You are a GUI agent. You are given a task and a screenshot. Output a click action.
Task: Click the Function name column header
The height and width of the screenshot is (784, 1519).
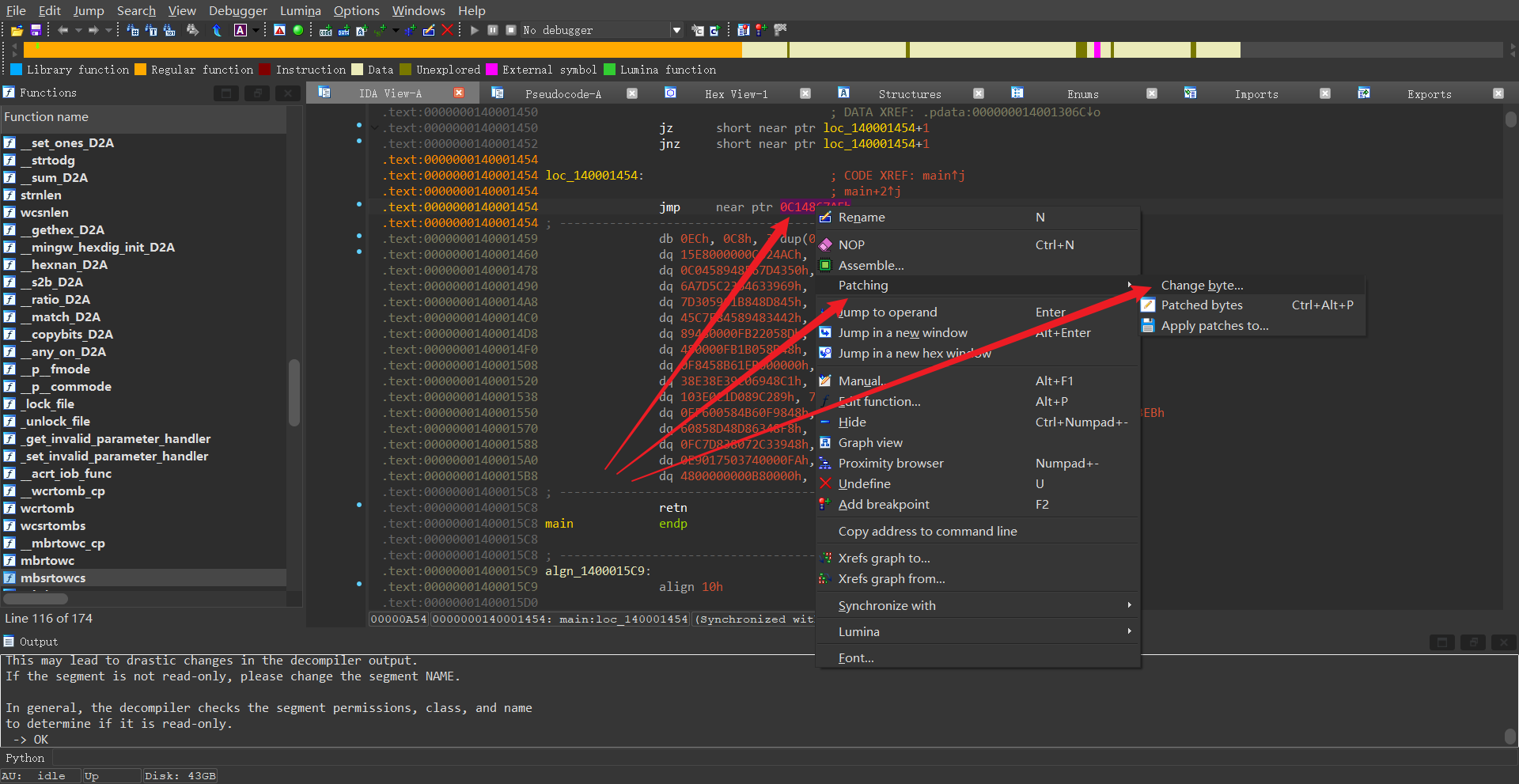143,117
